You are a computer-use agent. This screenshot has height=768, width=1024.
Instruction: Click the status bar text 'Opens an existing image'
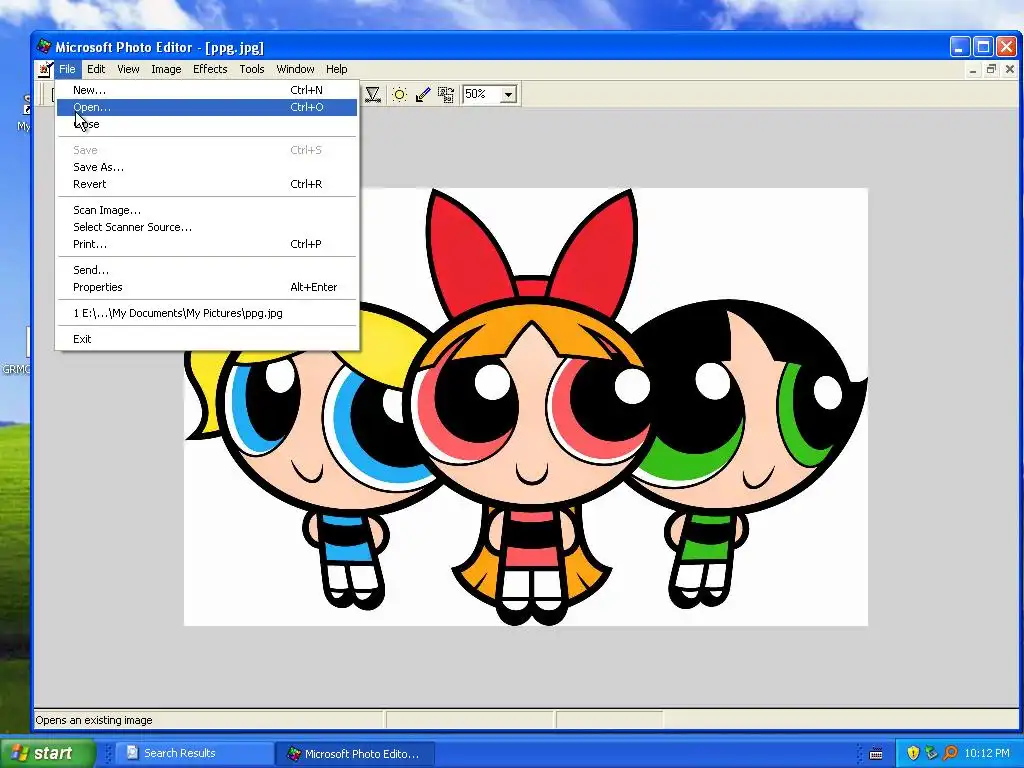[94, 720]
